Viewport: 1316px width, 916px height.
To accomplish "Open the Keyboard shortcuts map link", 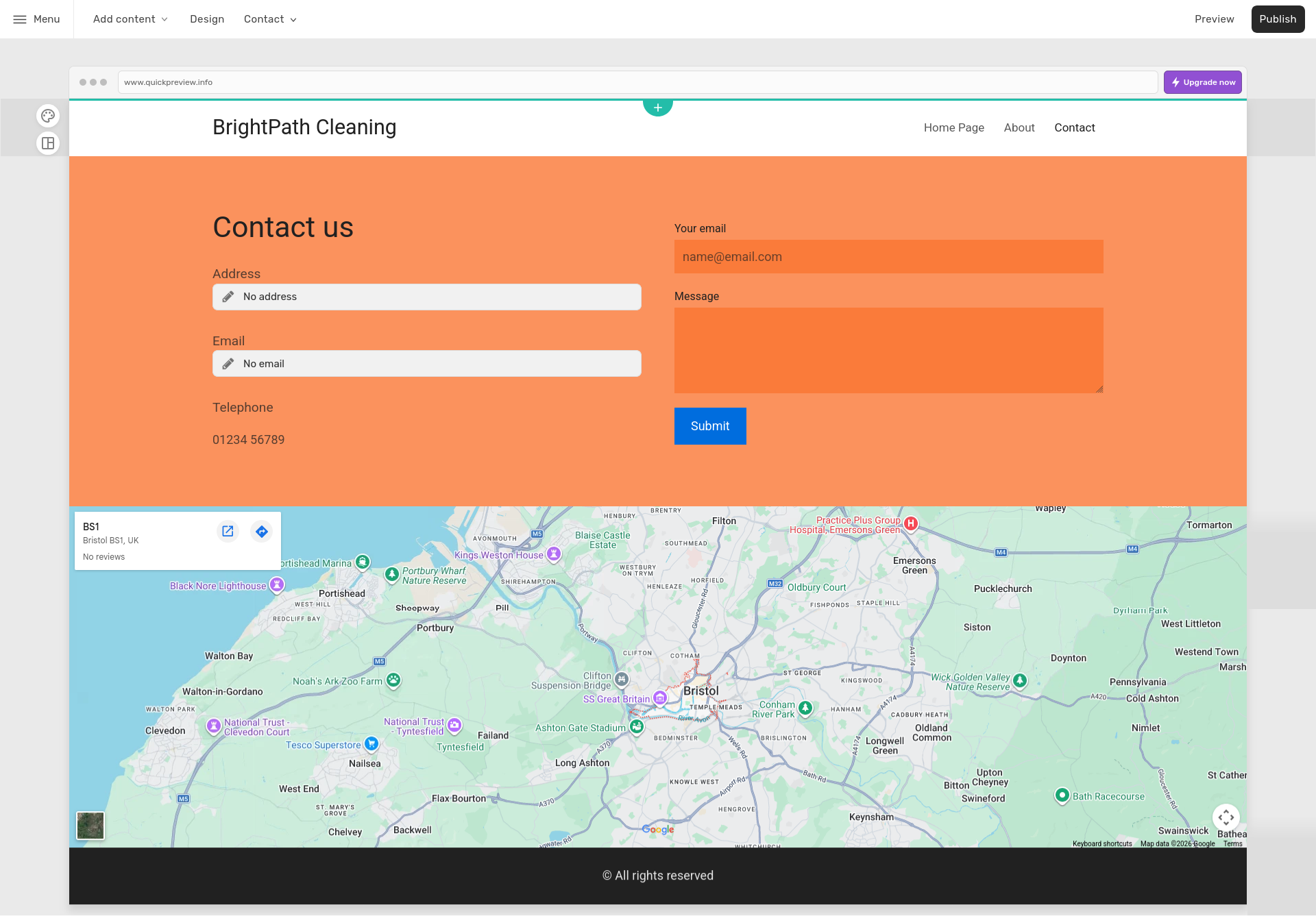I will (1102, 843).
